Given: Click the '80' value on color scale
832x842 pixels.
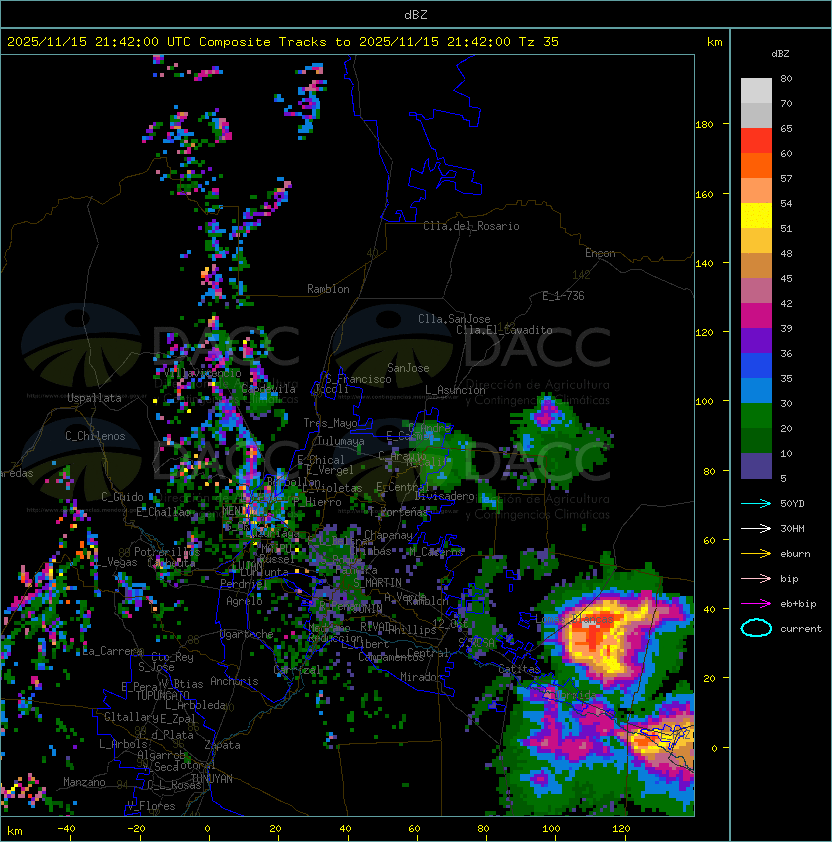Looking at the screenshot, I should (x=786, y=78).
